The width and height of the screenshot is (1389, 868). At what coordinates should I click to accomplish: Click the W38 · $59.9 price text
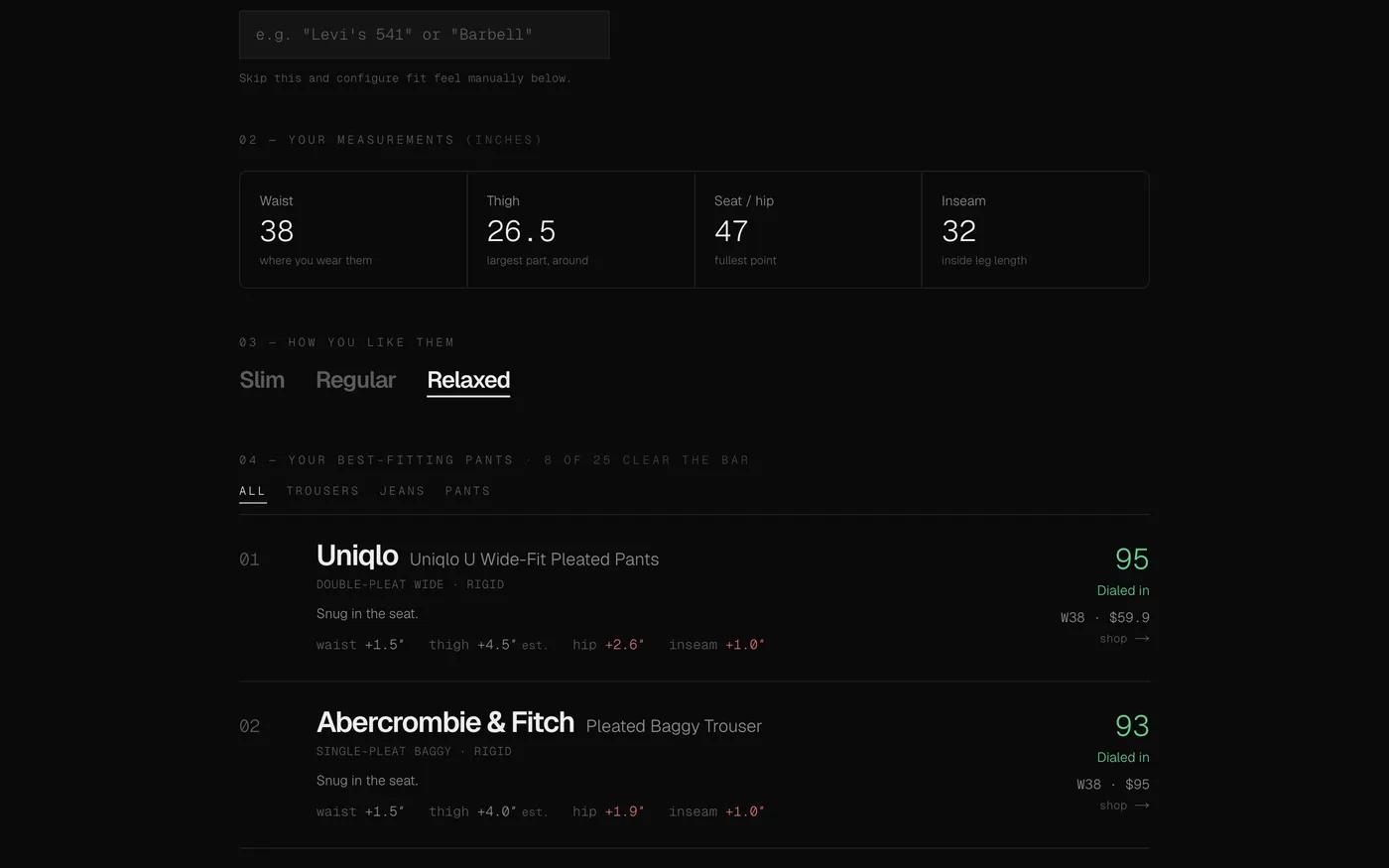click(1105, 617)
